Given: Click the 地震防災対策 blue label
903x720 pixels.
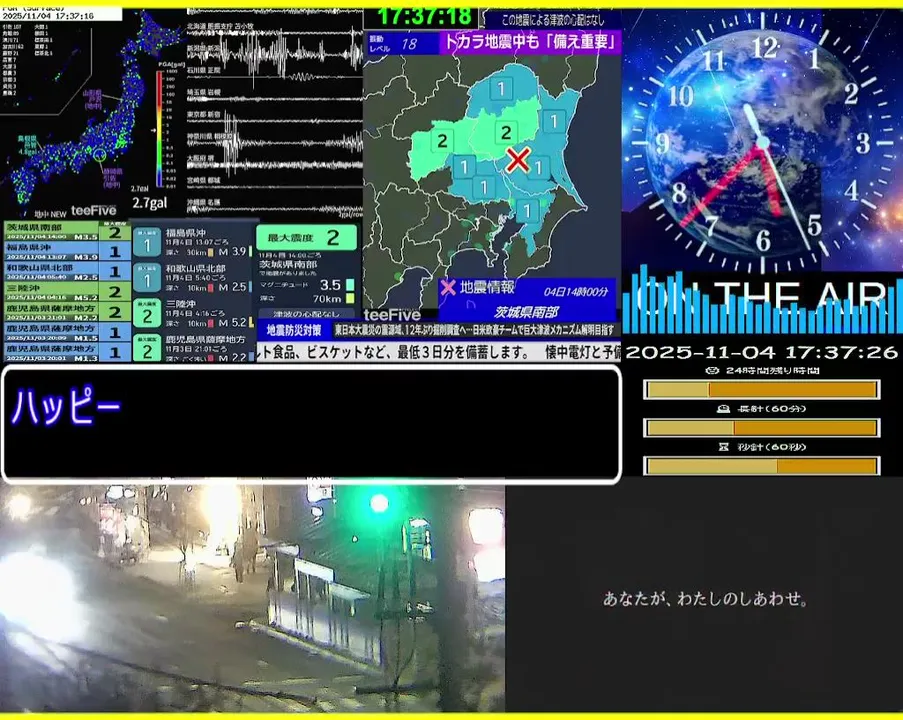Looking at the screenshot, I should pos(294,331).
